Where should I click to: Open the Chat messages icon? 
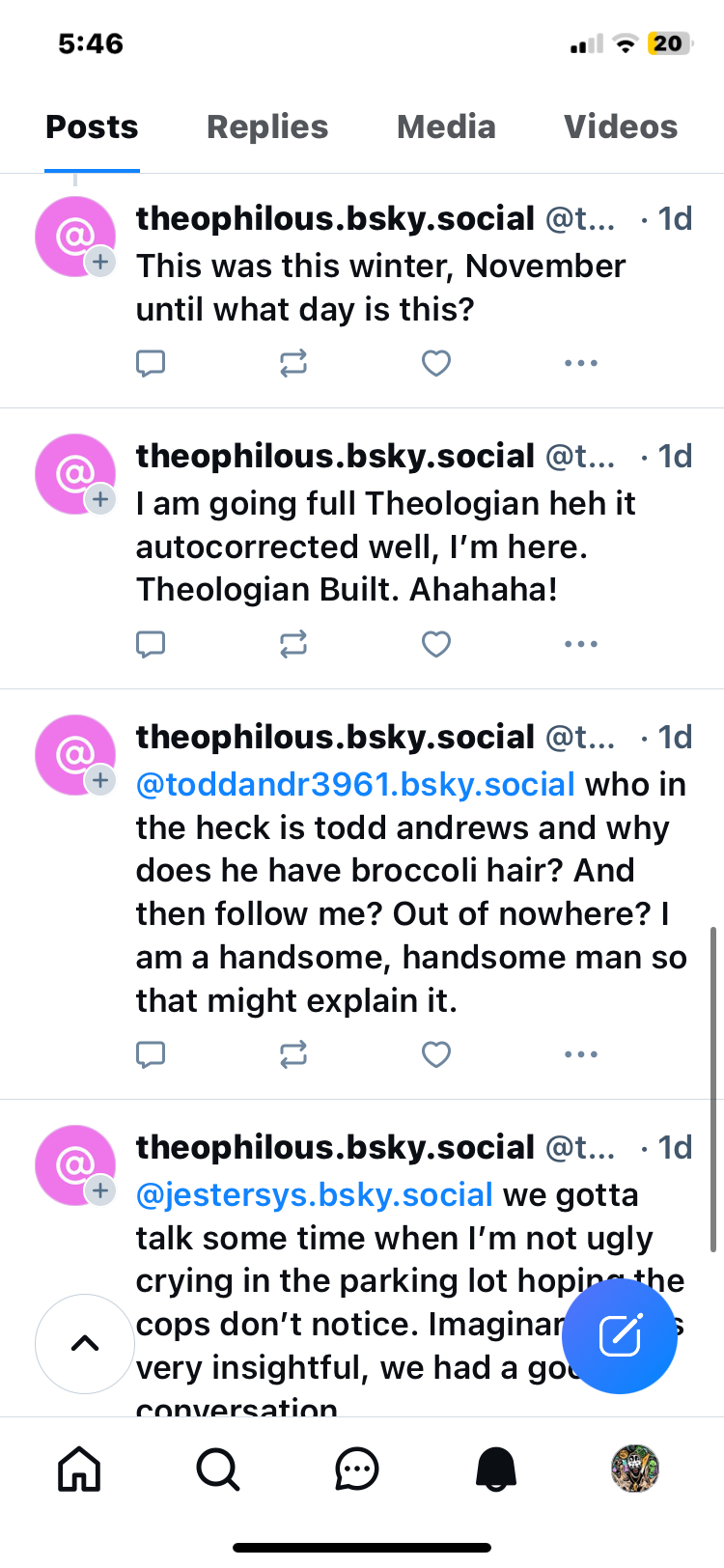pos(357,1470)
